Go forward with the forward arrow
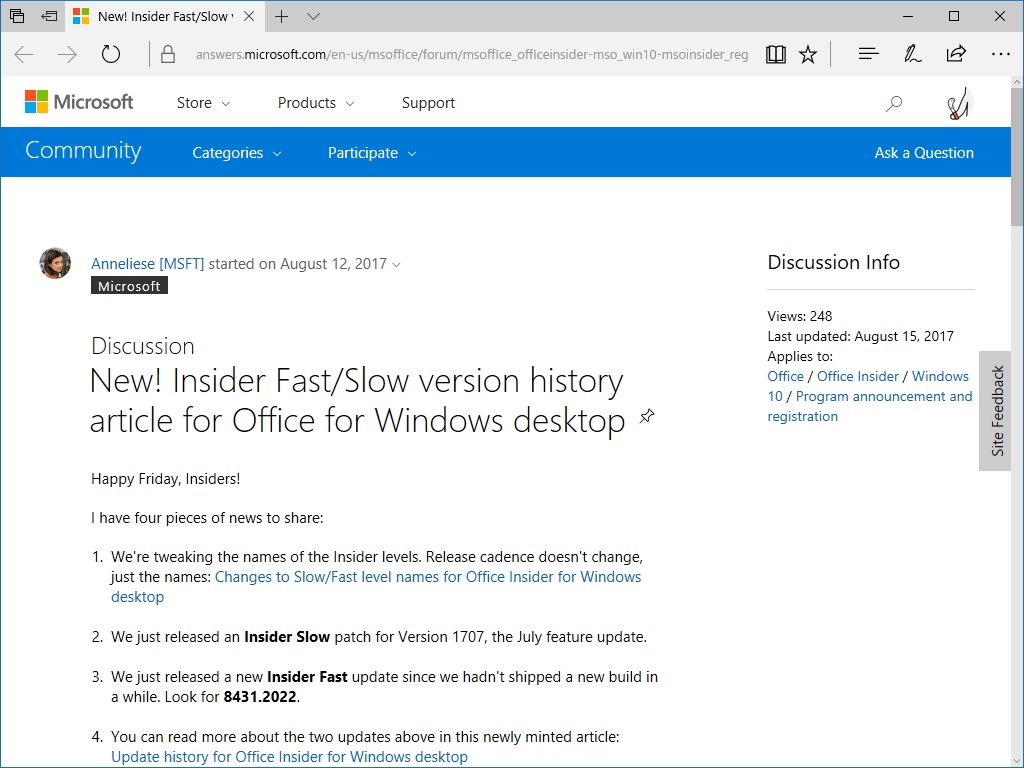Viewport: 1024px width, 768px height. 67,54
